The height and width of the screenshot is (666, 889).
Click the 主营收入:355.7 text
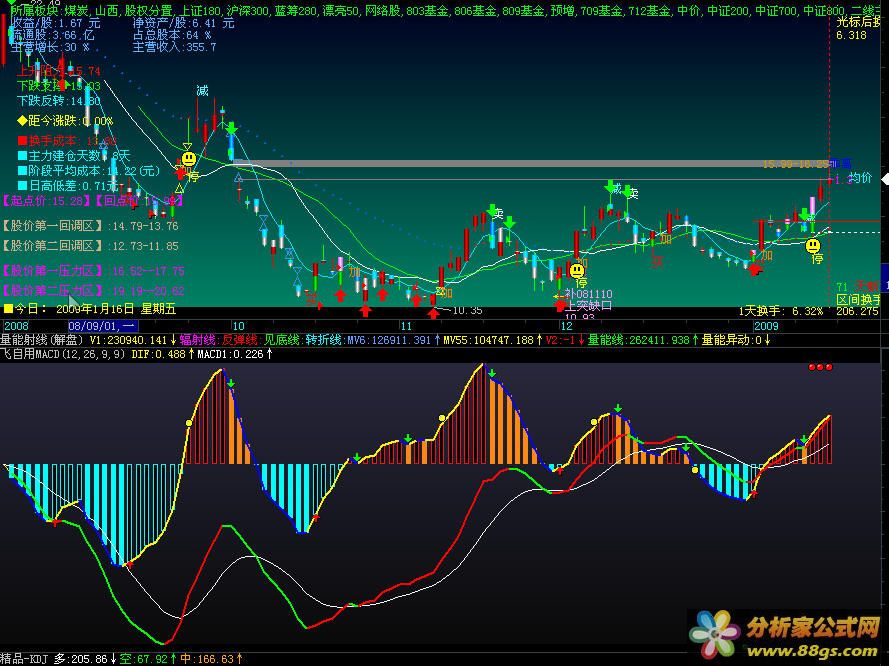[175, 47]
